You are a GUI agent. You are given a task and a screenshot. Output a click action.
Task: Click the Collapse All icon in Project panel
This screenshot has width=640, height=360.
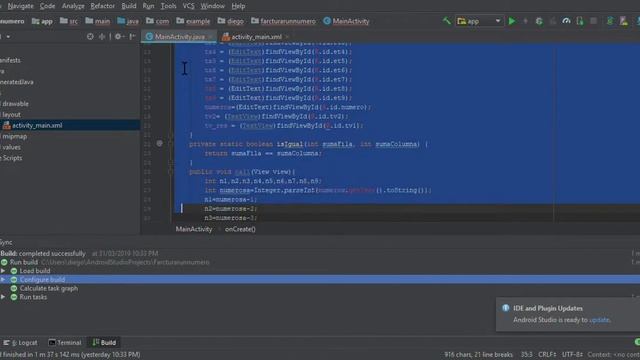pyautogui.click(x=102, y=37)
